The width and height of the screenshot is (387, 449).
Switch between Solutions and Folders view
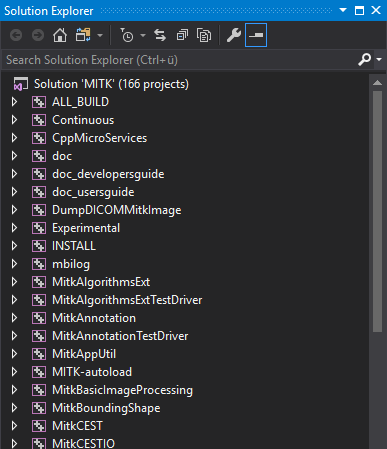(83, 35)
